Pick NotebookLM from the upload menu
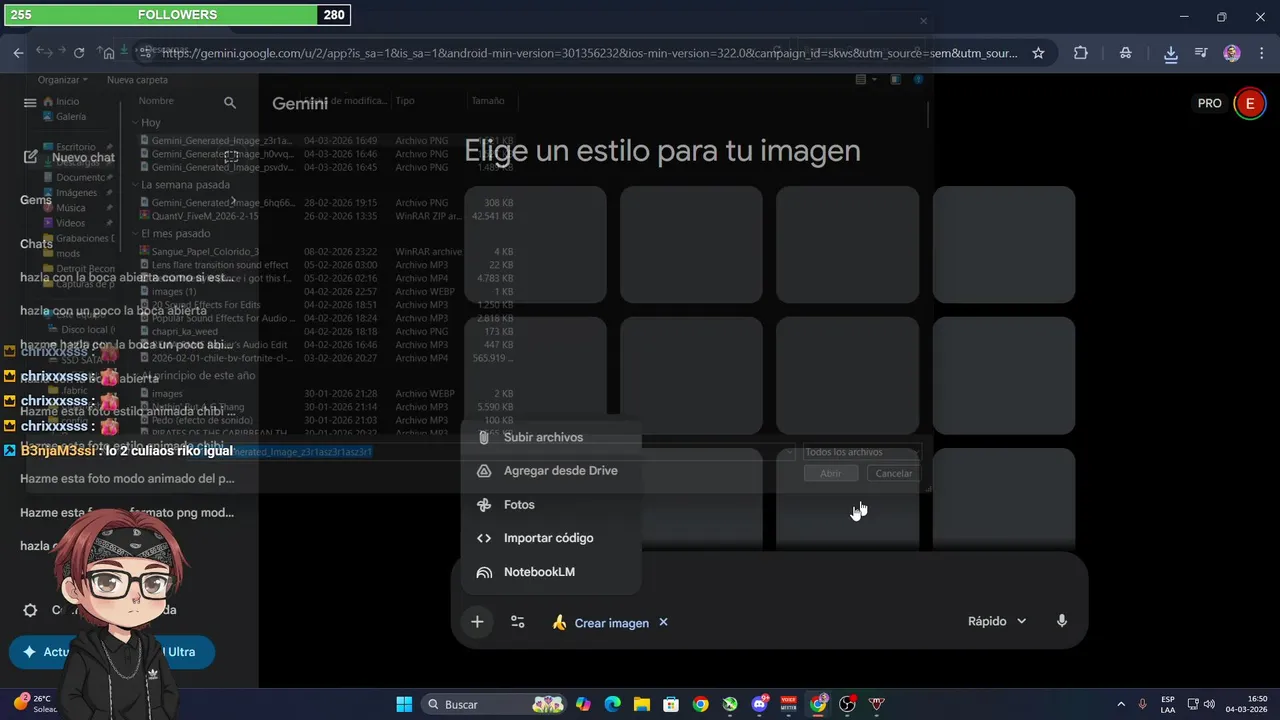 551,572
